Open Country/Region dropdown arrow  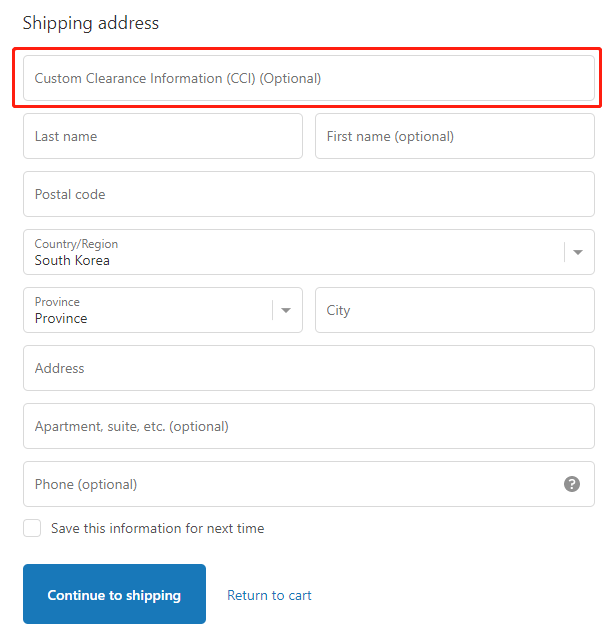[578, 252]
